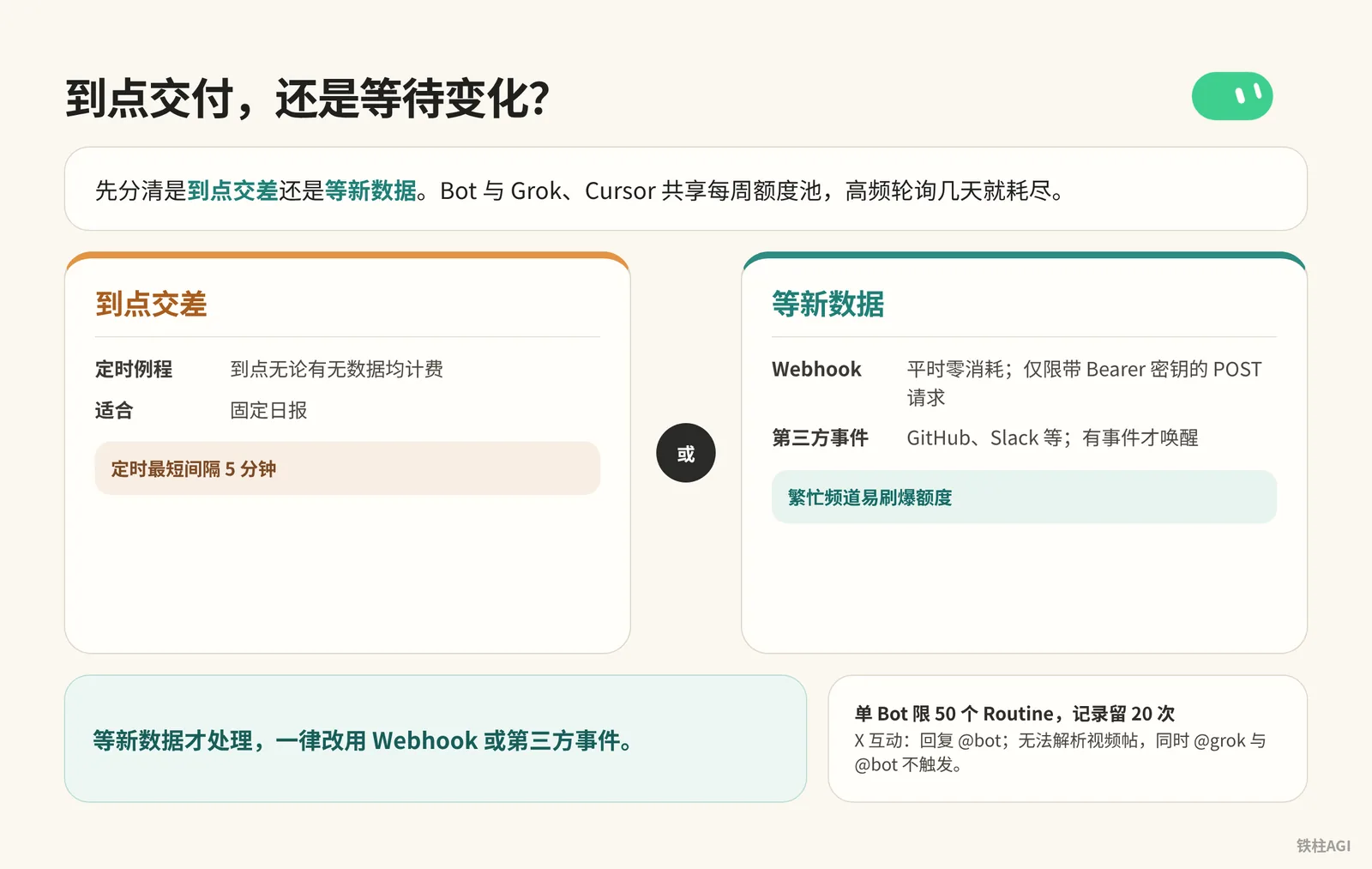Click text Bot 与 Grok、Cursor 共享每周额度池
Screen dimensions: 1372x869
tap(631, 190)
